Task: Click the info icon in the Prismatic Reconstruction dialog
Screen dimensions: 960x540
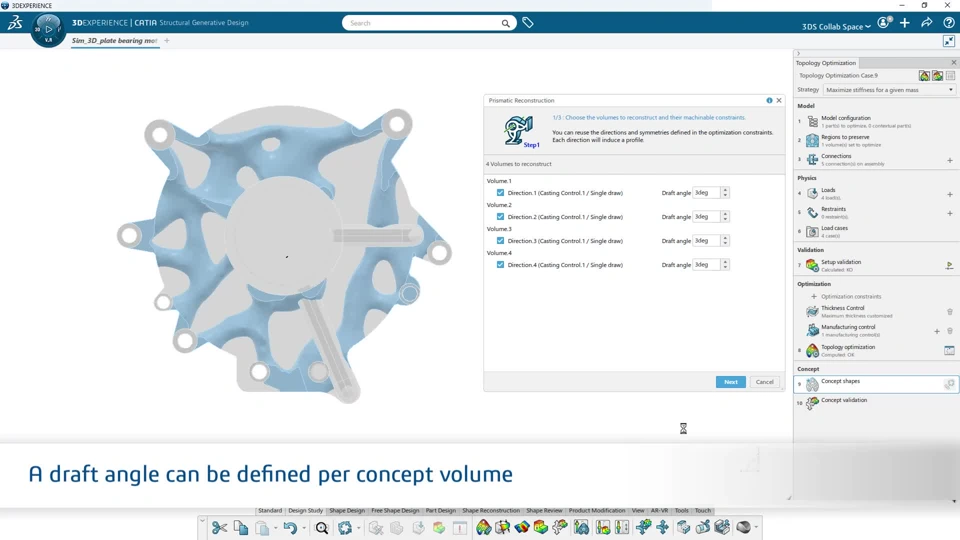Action: [x=769, y=100]
